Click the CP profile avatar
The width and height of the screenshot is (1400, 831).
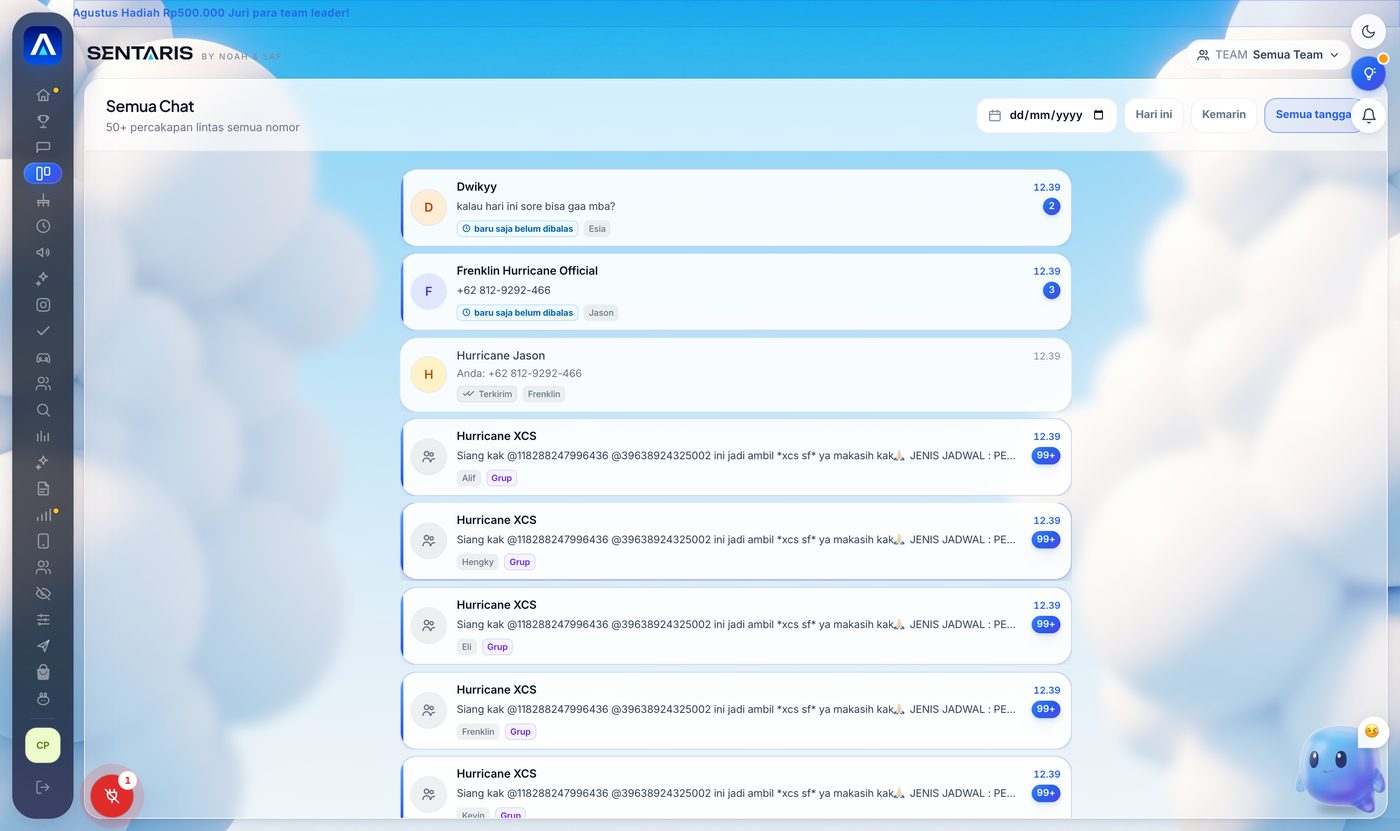[x=43, y=745]
